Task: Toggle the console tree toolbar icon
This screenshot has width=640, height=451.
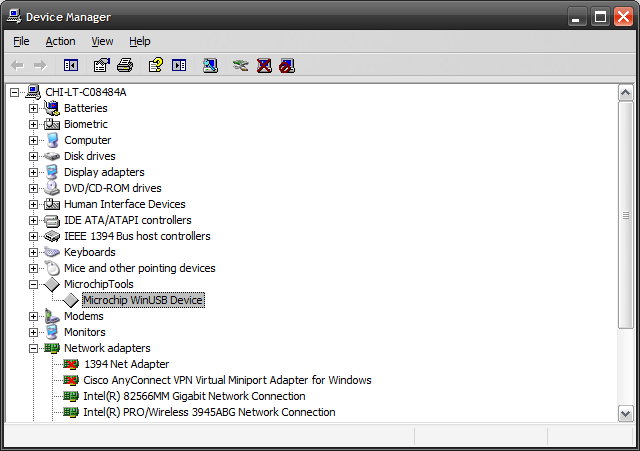Action: [71, 65]
